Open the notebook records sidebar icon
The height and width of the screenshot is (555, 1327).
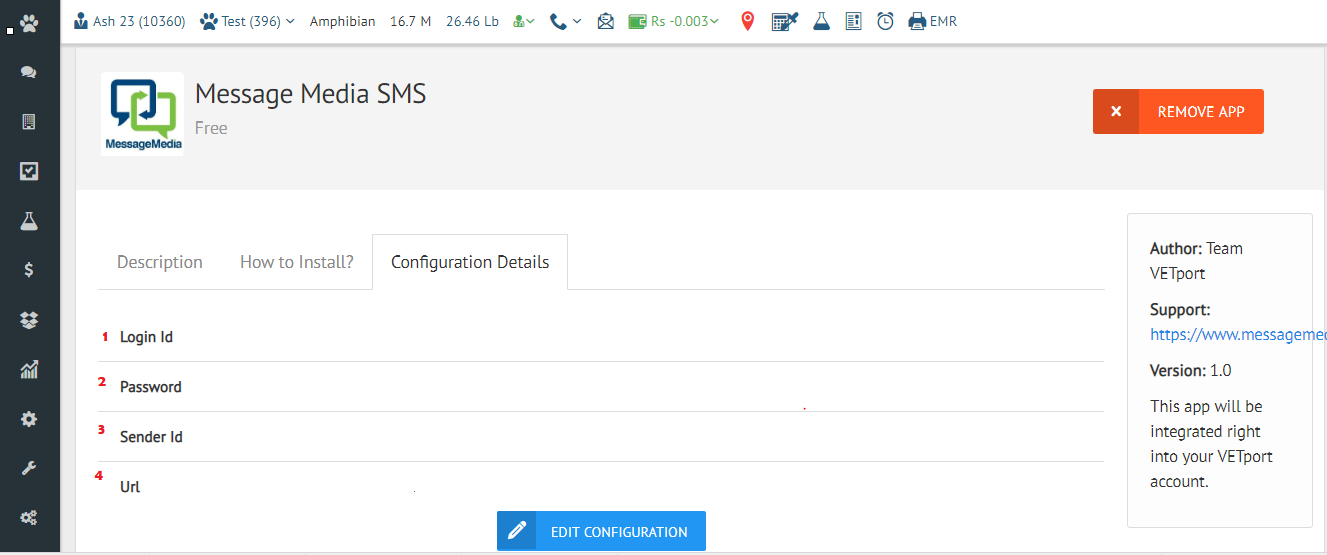tap(29, 122)
